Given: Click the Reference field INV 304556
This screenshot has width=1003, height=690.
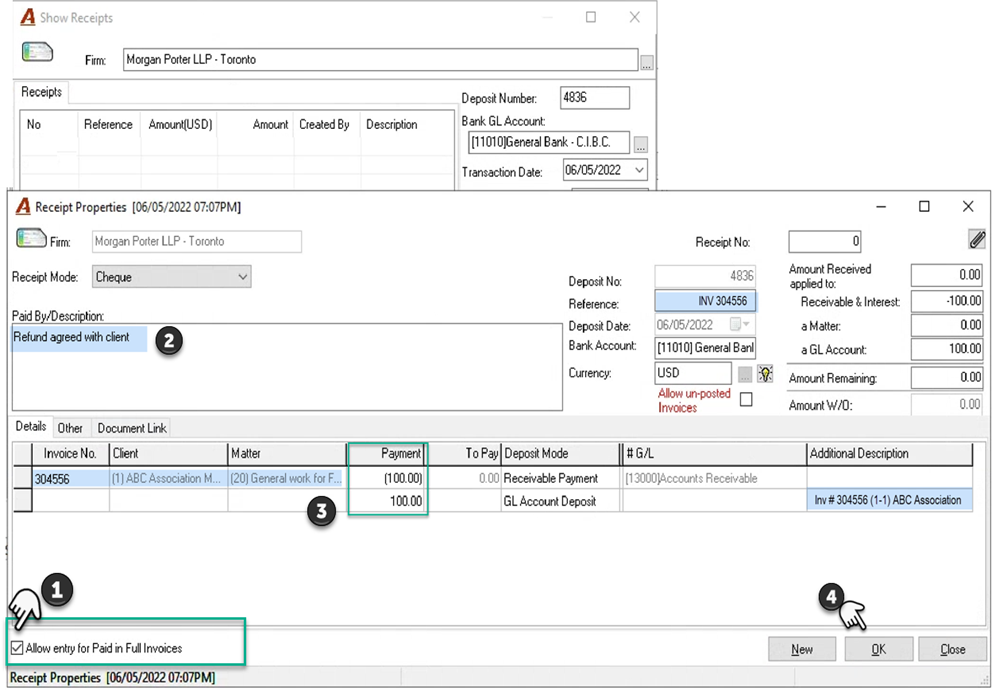Looking at the screenshot, I should tap(705, 301).
